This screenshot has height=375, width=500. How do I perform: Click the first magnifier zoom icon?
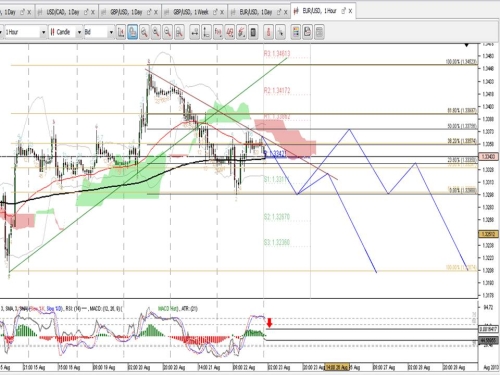pyautogui.click(x=144, y=32)
